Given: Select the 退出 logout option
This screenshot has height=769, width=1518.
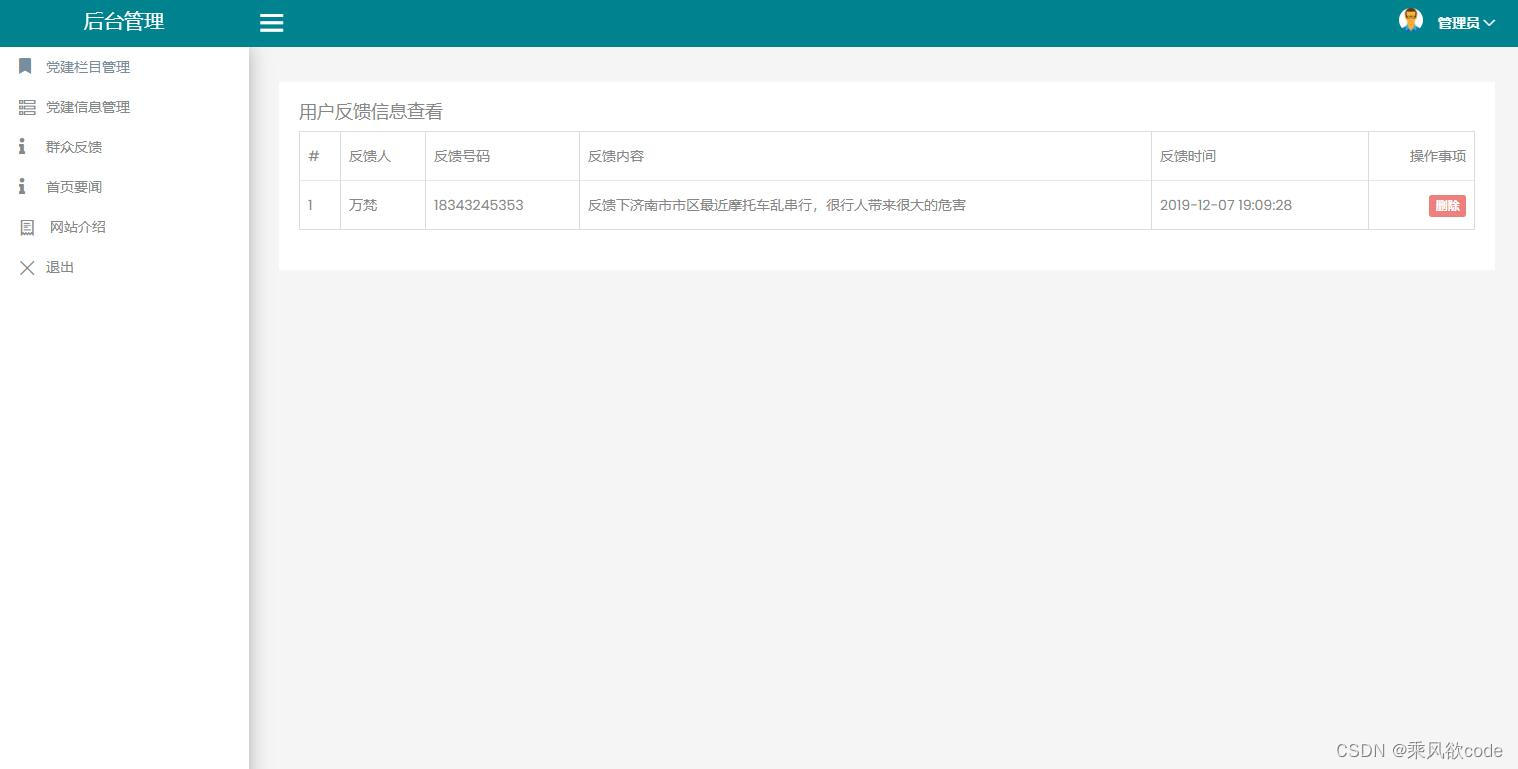Looking at the screenshot, I should click(x=59, y=267).
